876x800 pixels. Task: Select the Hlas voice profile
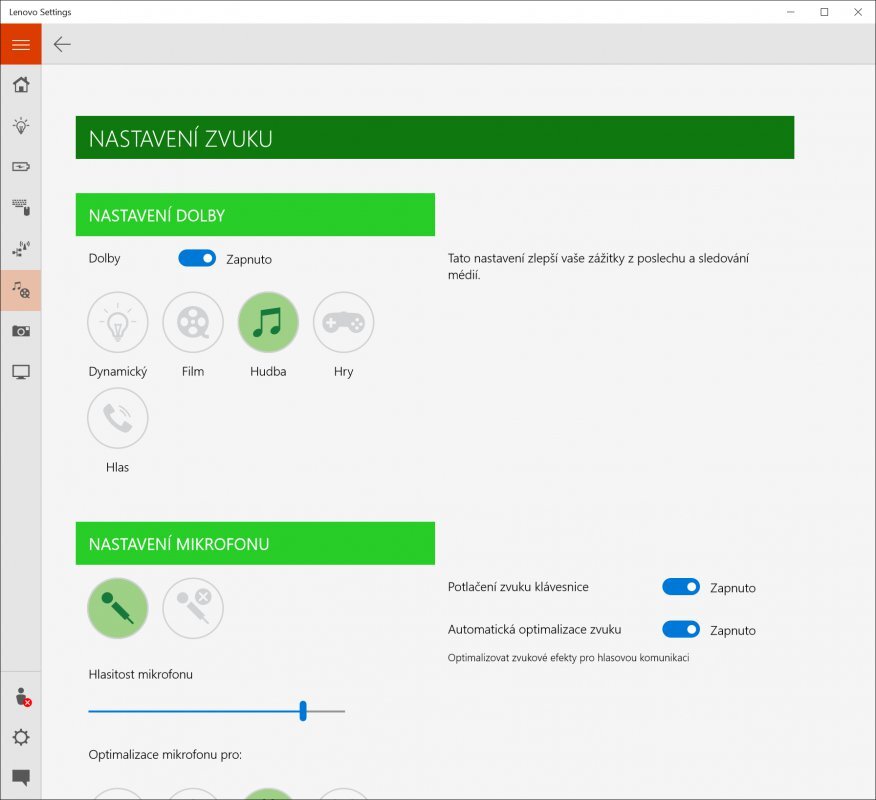118,418
